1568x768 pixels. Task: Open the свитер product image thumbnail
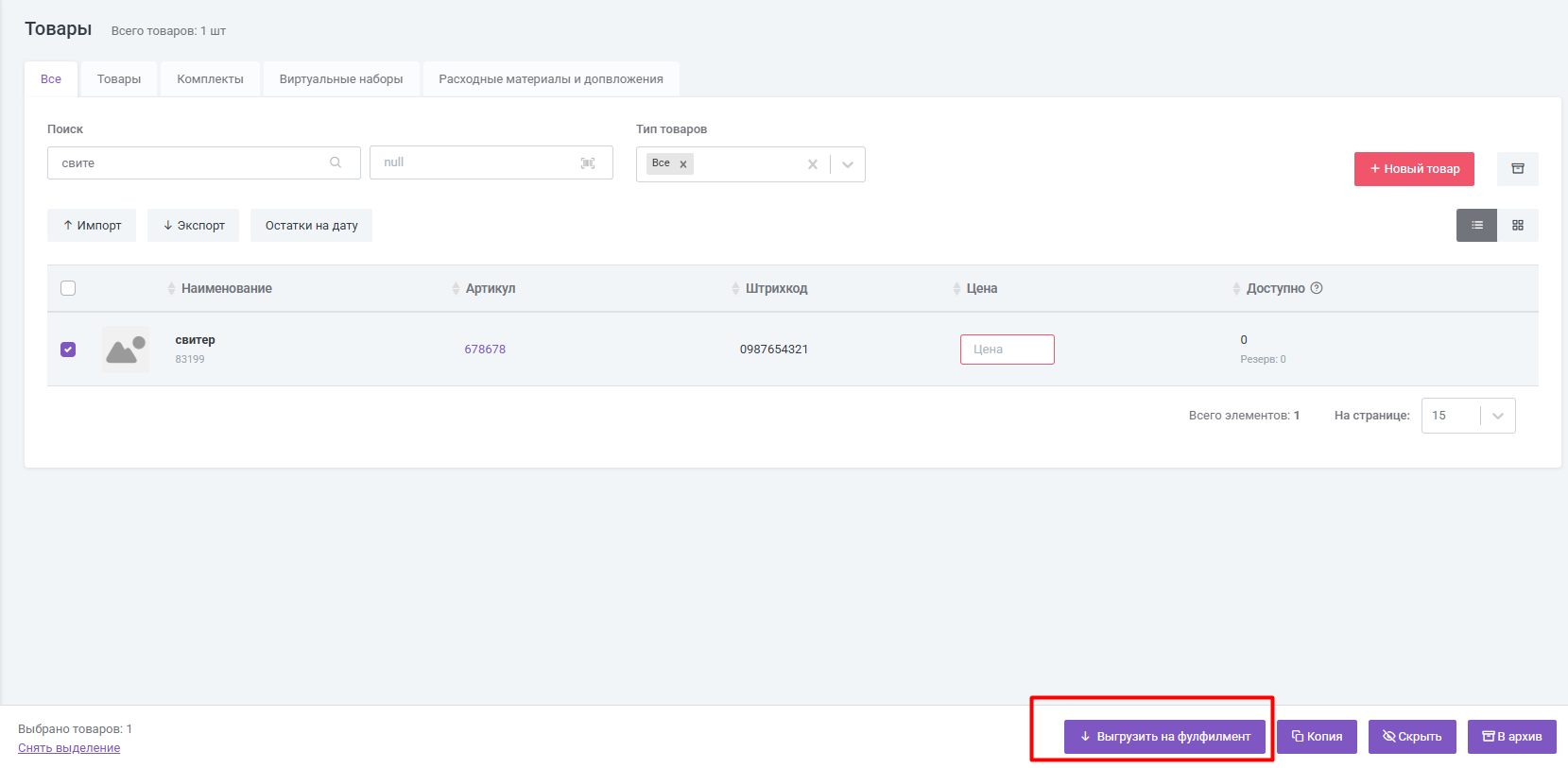pyautogui.click(x=126, y=350)
